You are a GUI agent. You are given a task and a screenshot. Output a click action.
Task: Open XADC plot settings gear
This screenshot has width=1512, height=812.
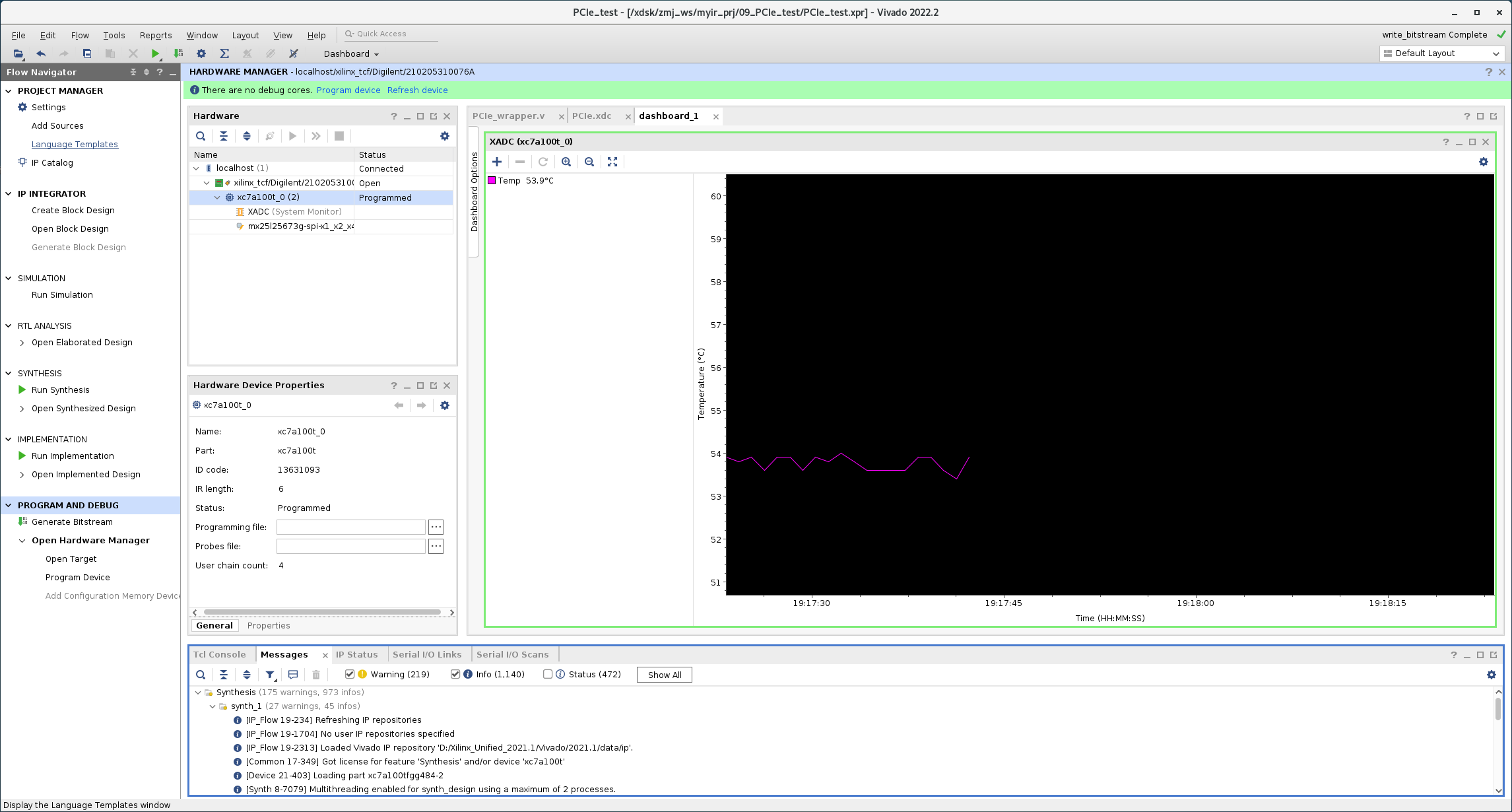(1484, 162)
